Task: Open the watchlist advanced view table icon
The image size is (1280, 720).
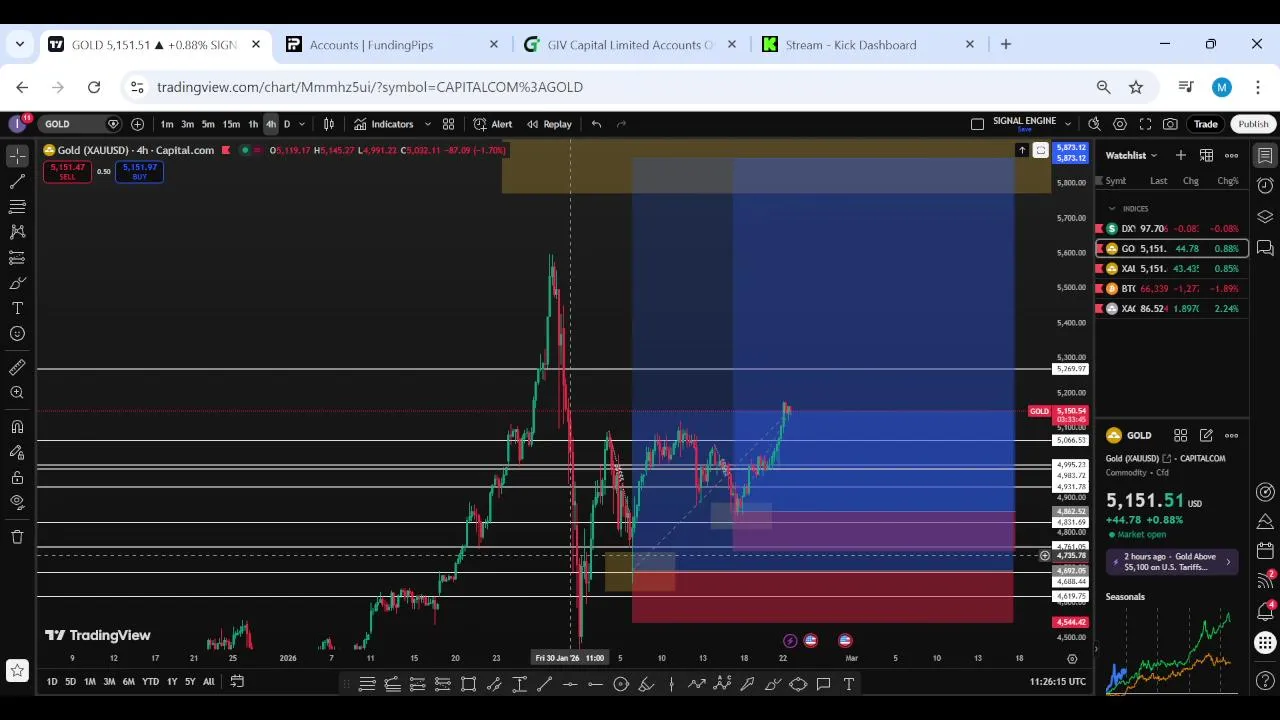Action: tap(1206, 155)
